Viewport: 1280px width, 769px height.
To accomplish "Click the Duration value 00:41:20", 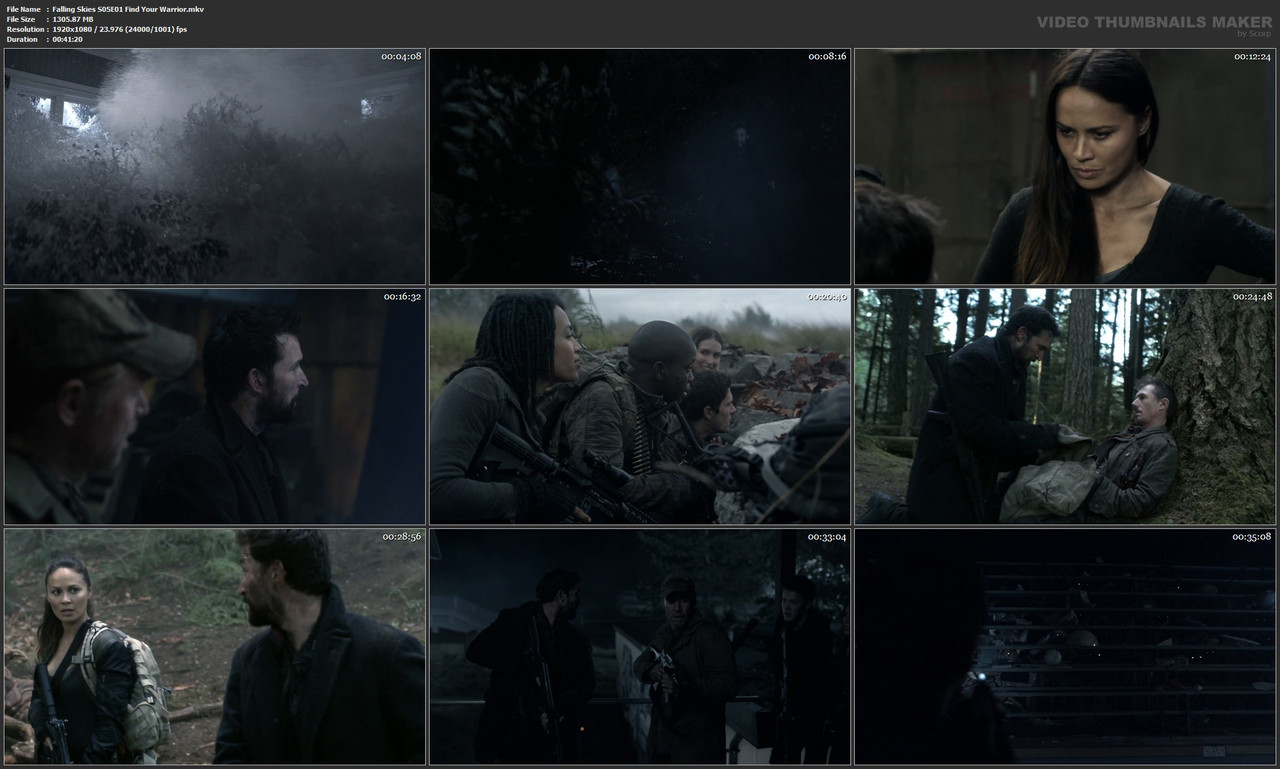I will [68, 39].
